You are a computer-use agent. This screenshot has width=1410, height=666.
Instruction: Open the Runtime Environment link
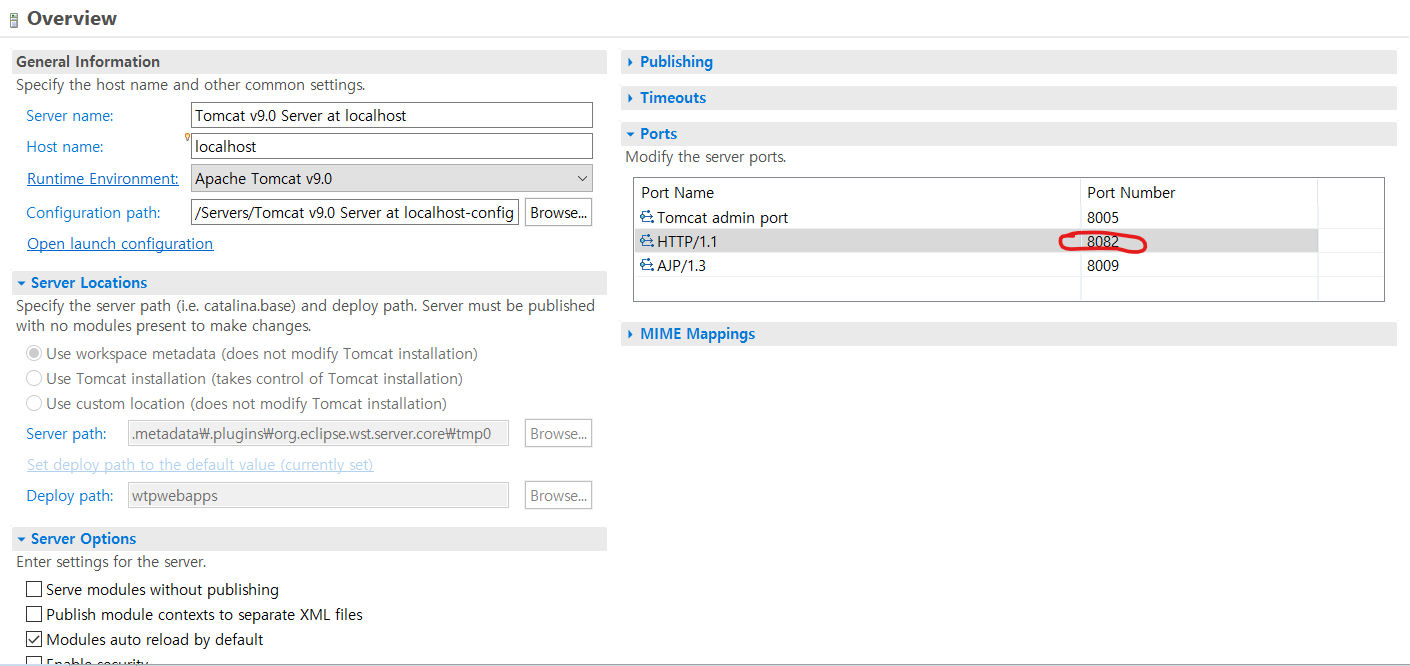102,179
